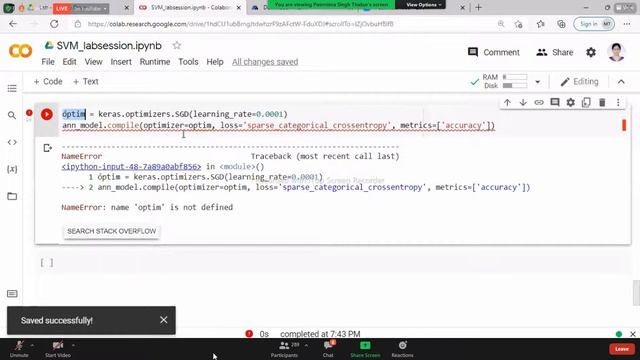This screenshot has width=640, height=360.
Task: Click Comment button
Action: (x=493, y=52)
